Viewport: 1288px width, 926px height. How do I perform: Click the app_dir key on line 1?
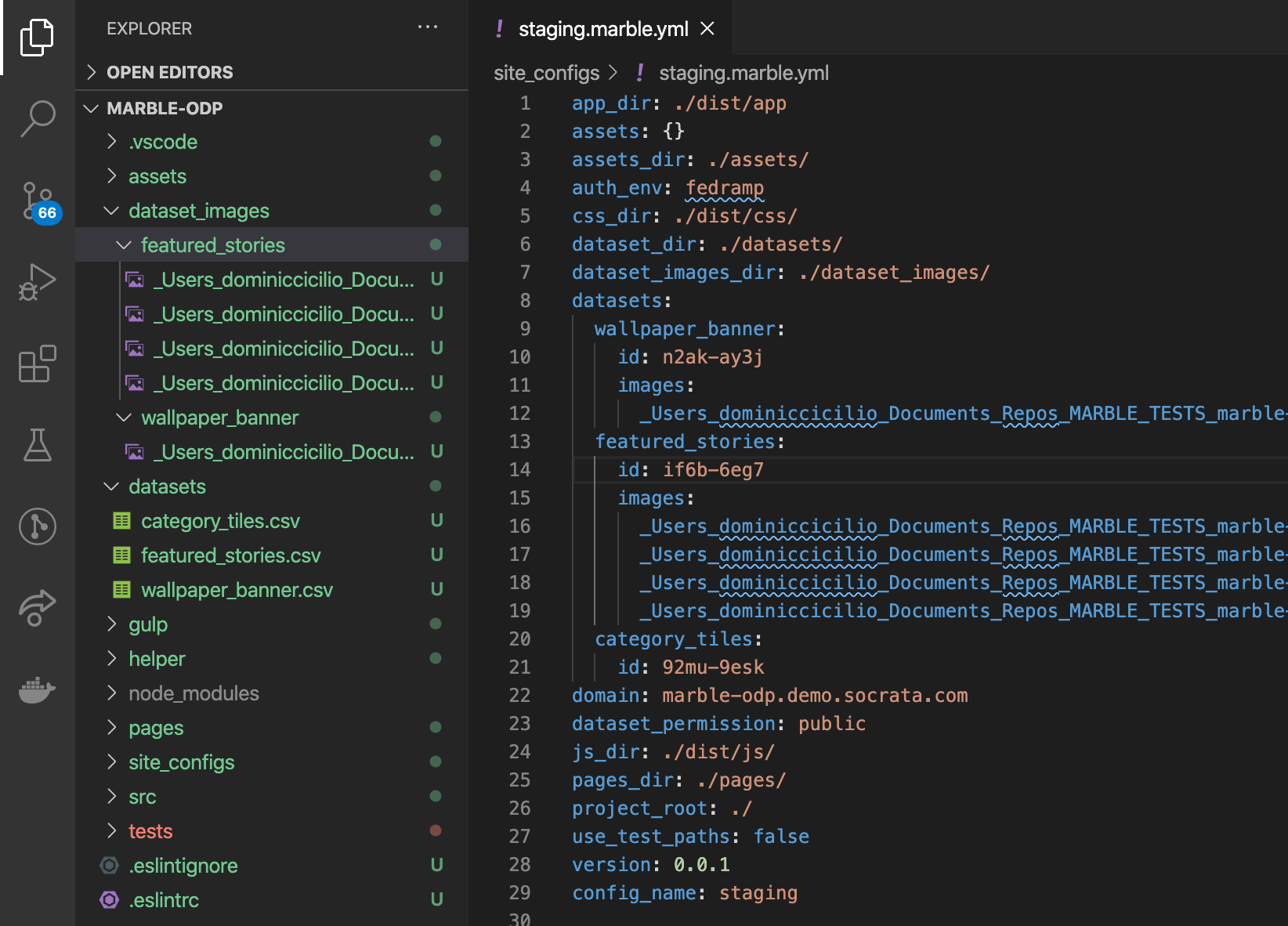(x=612, y=103)
